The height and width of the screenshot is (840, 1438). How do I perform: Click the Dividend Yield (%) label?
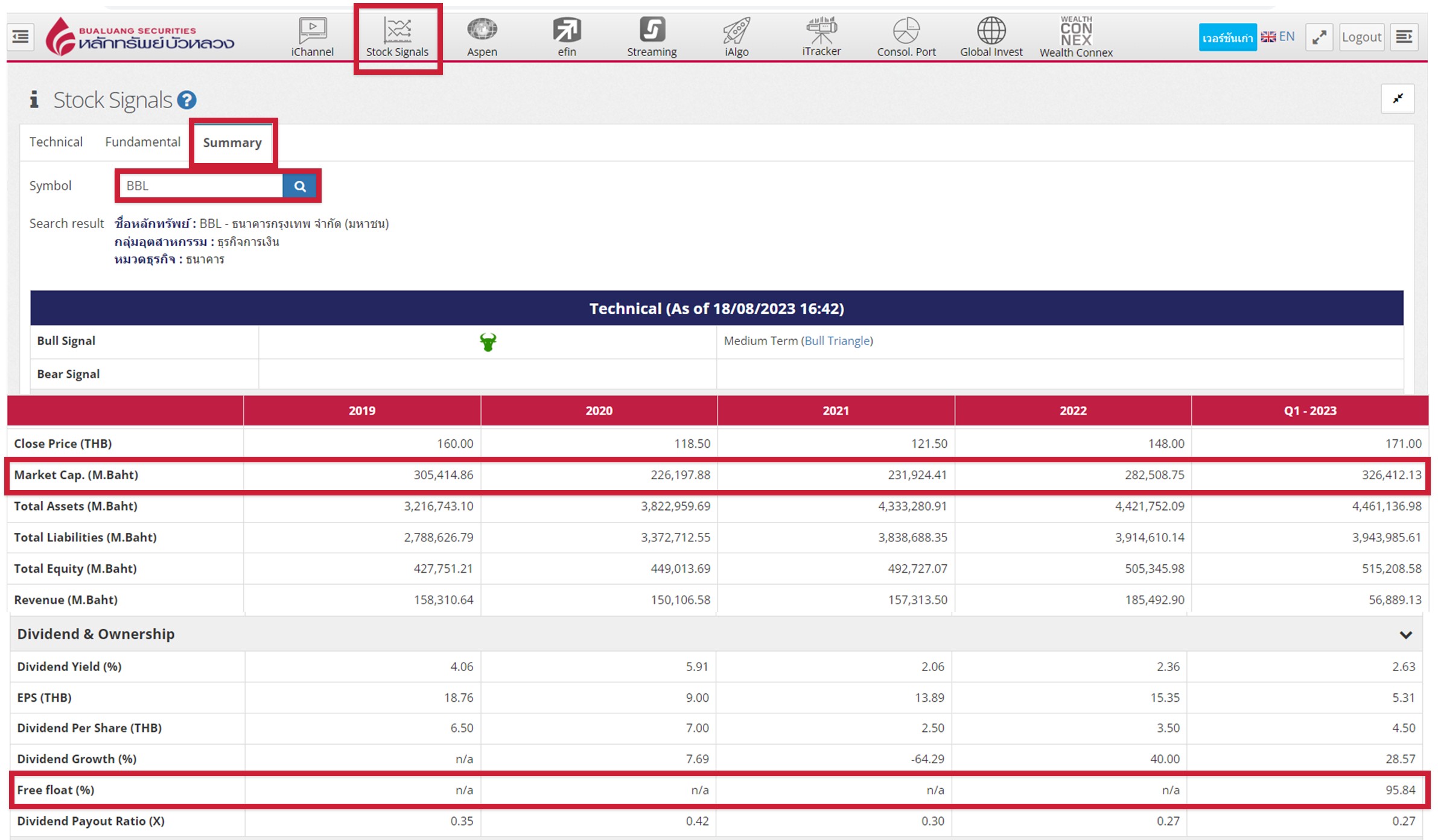[x=69, y=667]
